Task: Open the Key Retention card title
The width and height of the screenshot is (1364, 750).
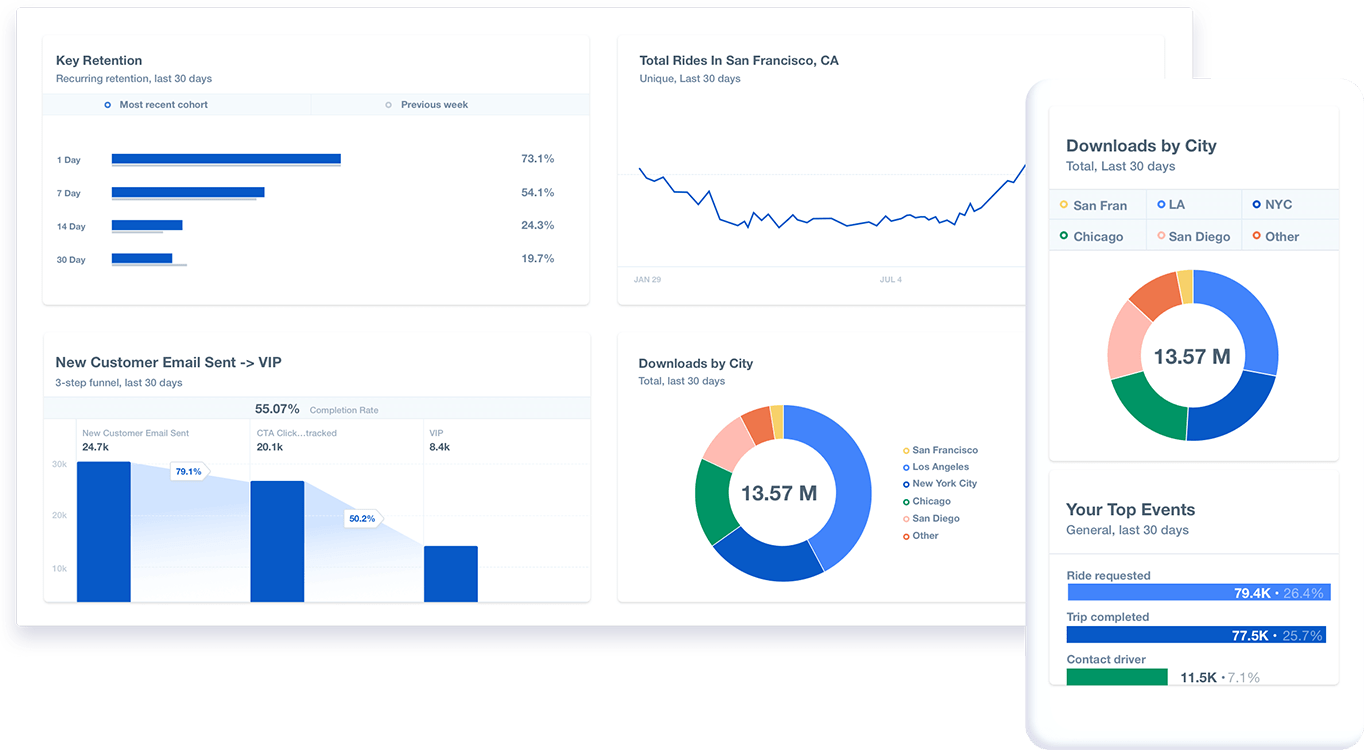Action: click(99, 61)
